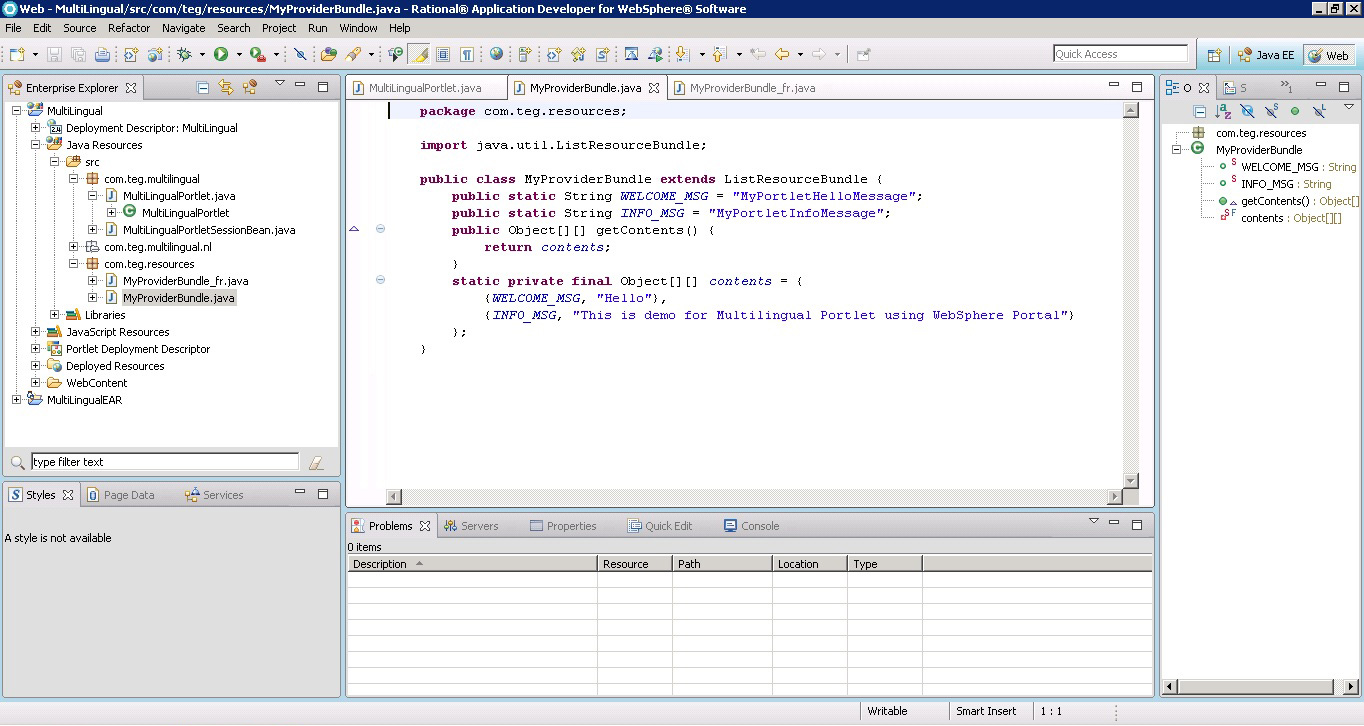Click the clear filter eraser icon

316,462
